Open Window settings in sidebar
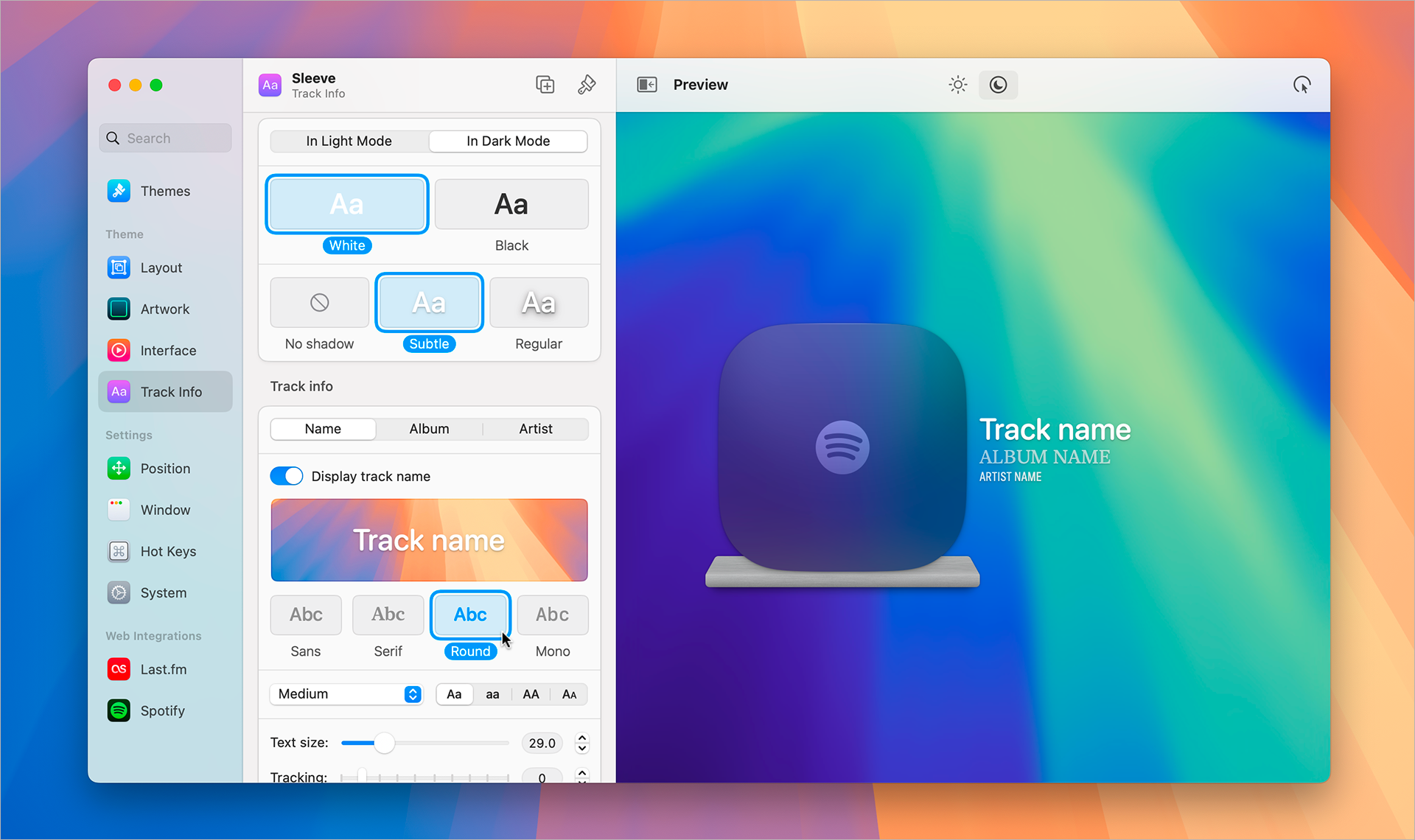The height and width of the screenshot is (840, 1415). click(165, 509)
